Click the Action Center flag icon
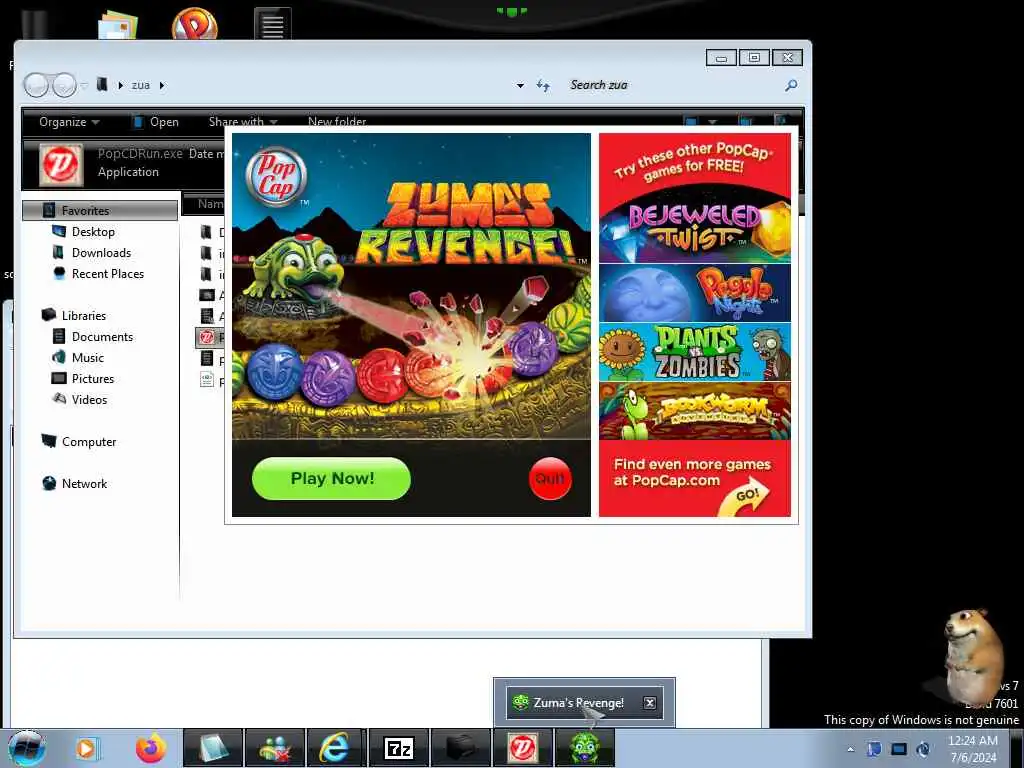The image size is (1024, 768). (874, 749)
